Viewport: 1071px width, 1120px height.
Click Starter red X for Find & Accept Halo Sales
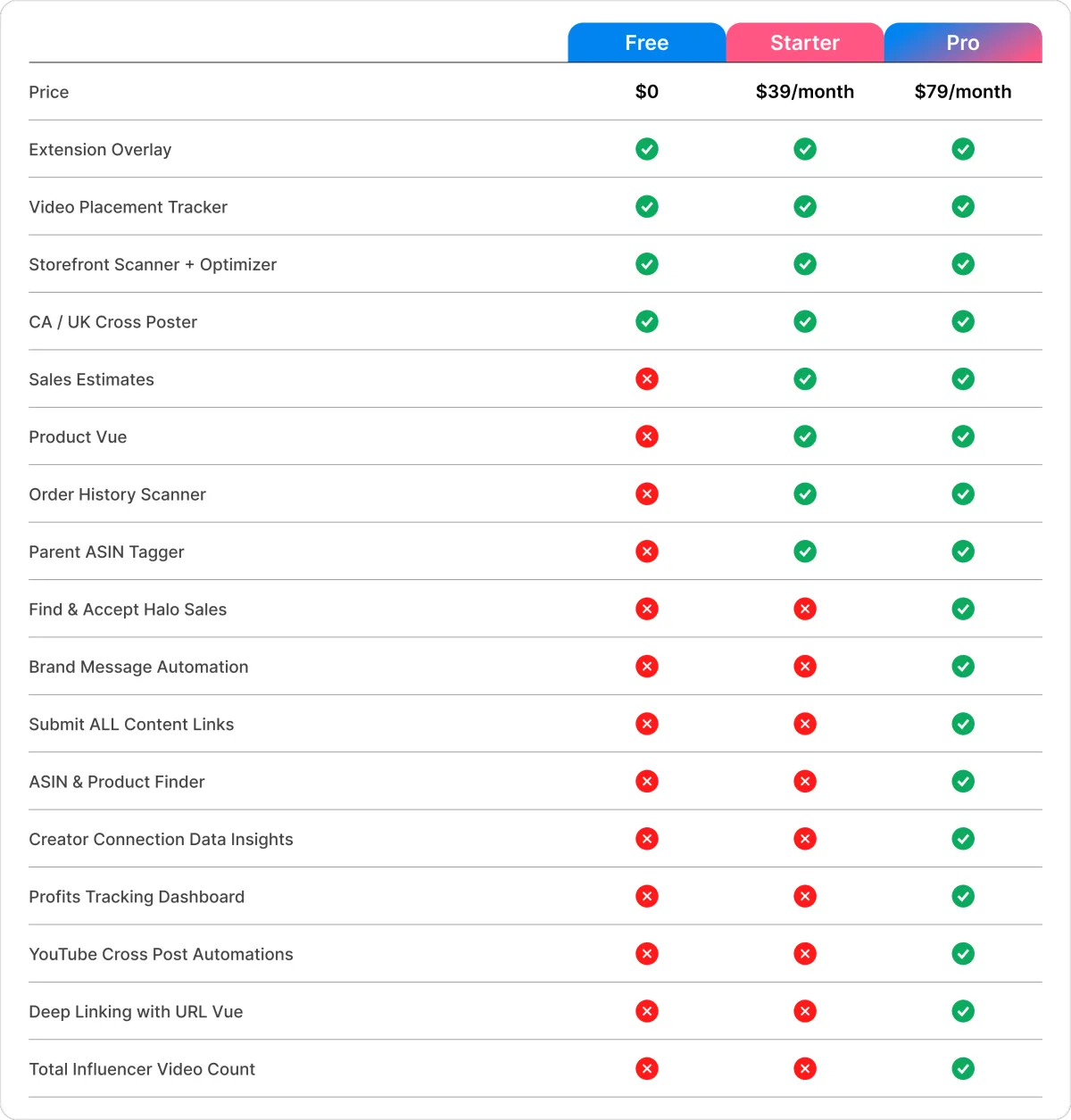[x=805, y=610]
